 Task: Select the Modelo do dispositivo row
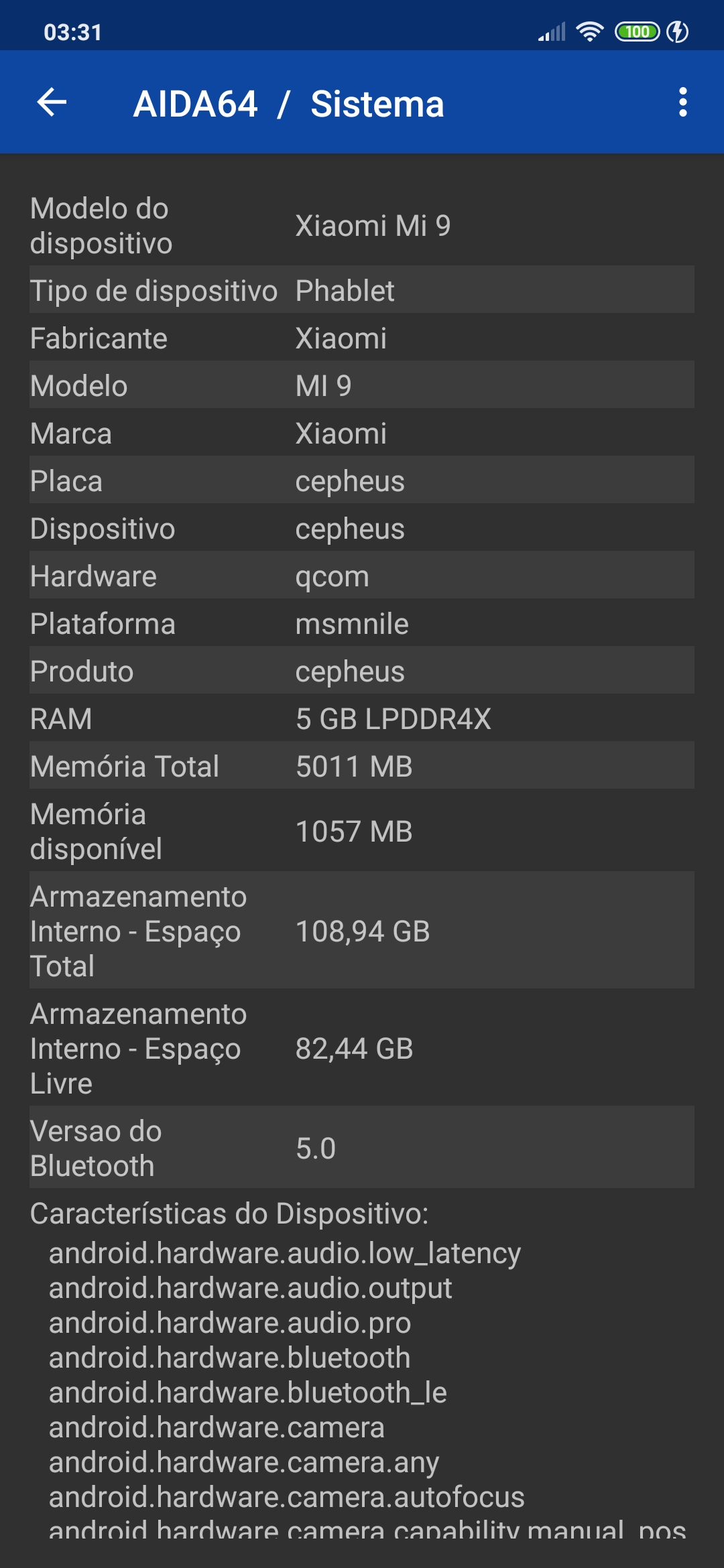point(362,226)
